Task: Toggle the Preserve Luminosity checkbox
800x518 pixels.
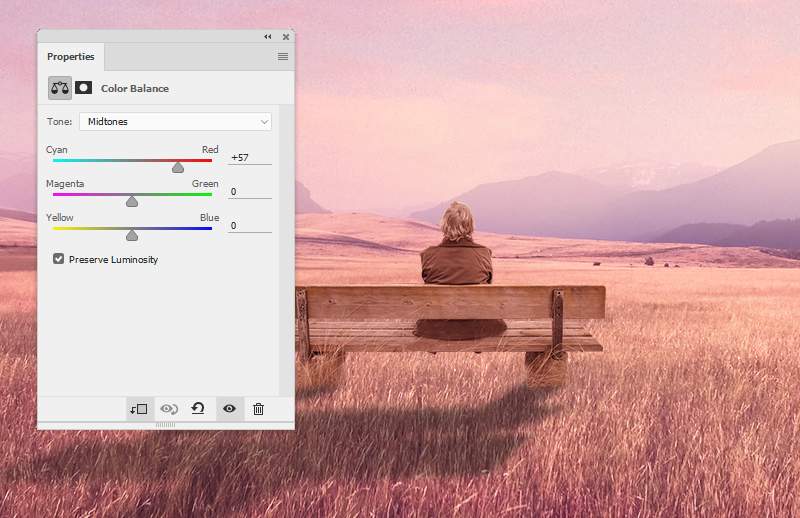Action: click(x=59, y=259)
